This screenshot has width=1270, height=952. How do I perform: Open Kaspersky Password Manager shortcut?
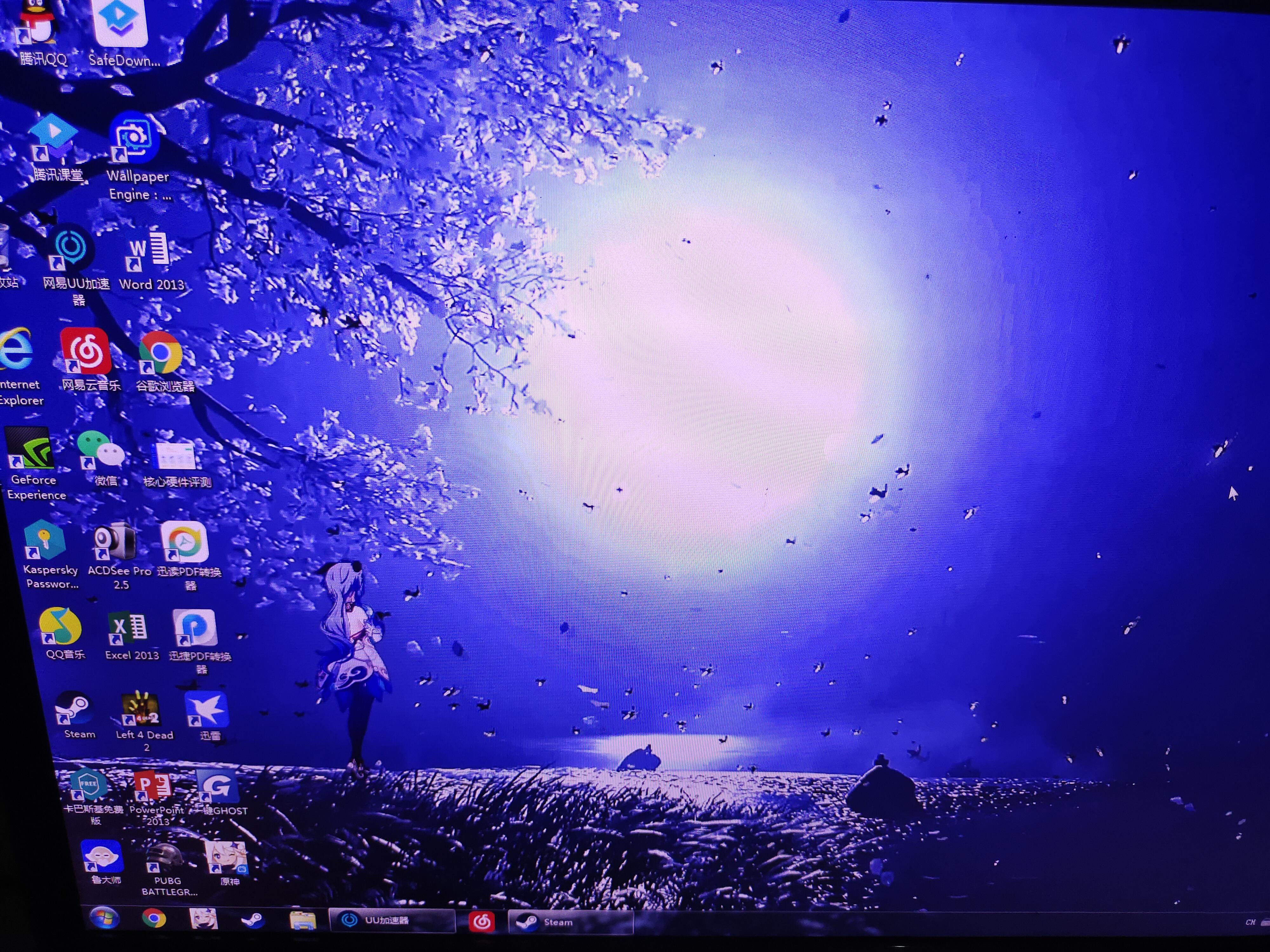point(45,539)
